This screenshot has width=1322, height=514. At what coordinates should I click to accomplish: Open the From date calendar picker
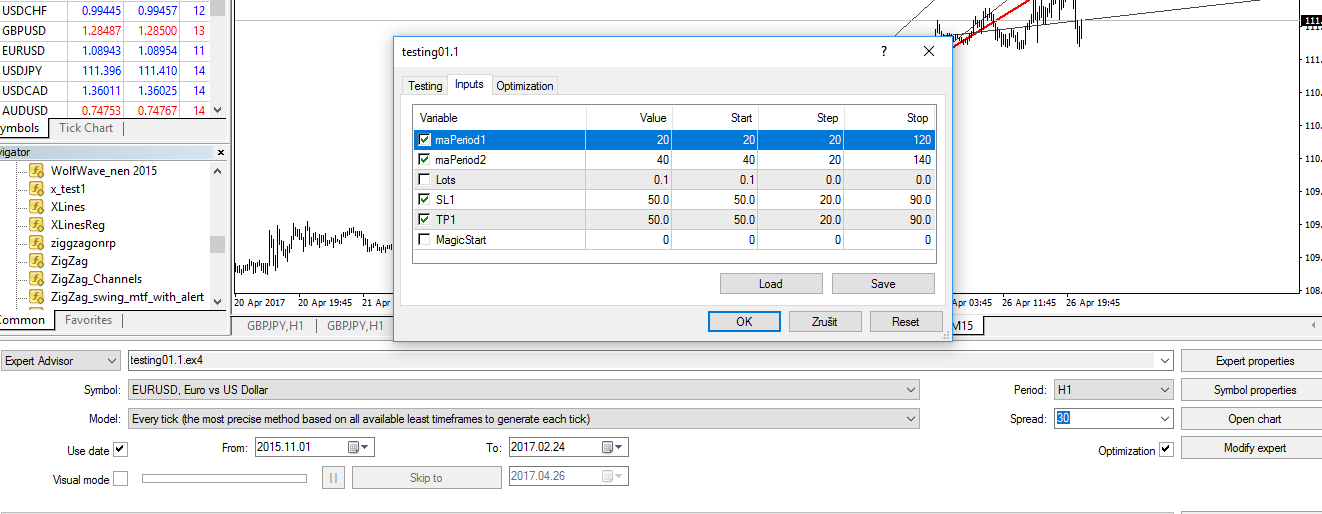353,447
